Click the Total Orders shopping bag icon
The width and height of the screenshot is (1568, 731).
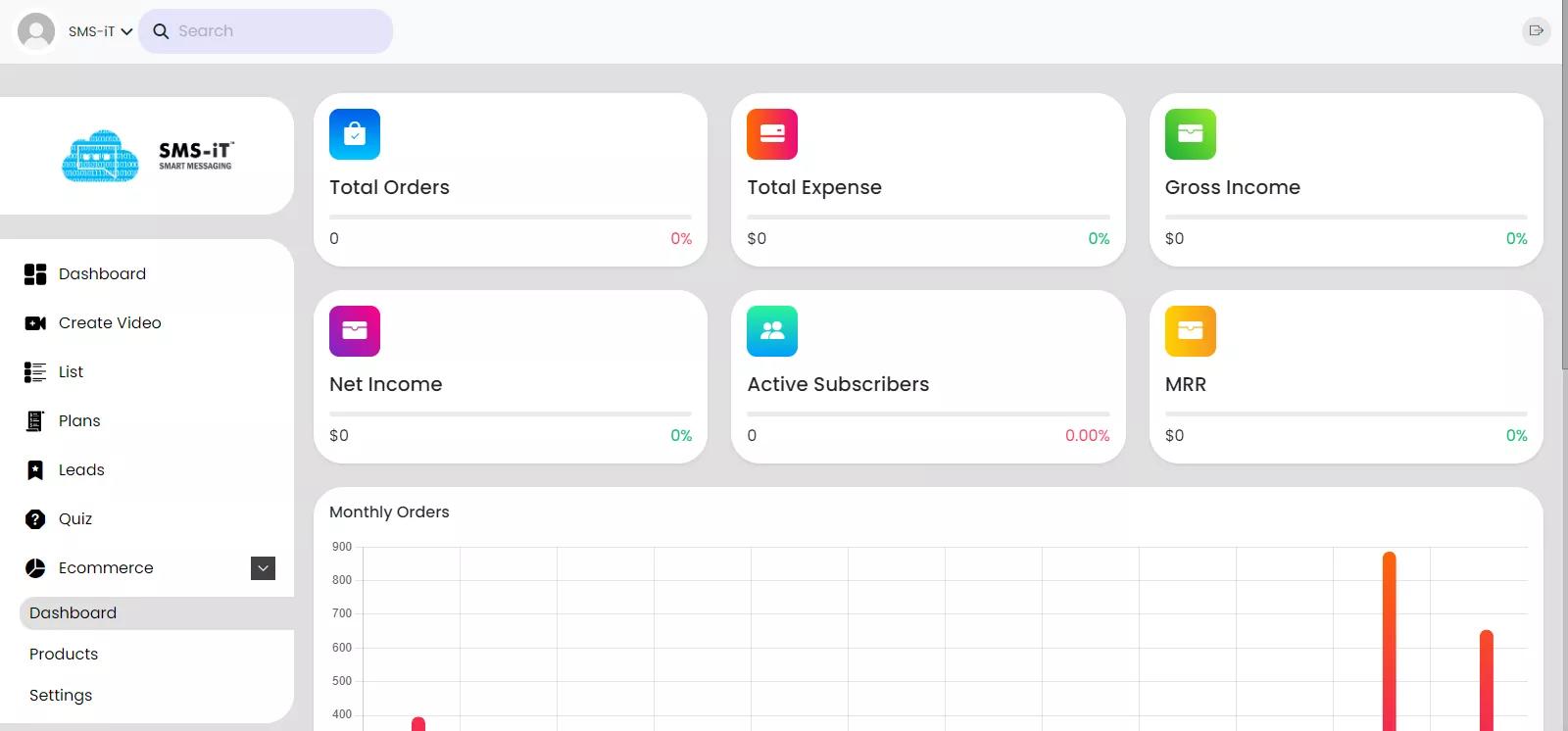355,134
